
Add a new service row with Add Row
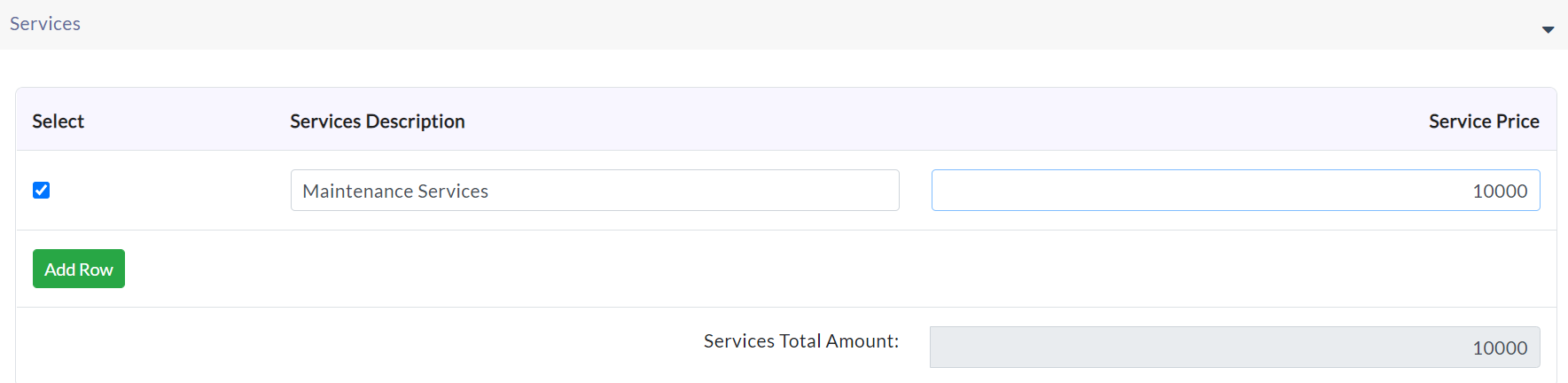(79, 269)
